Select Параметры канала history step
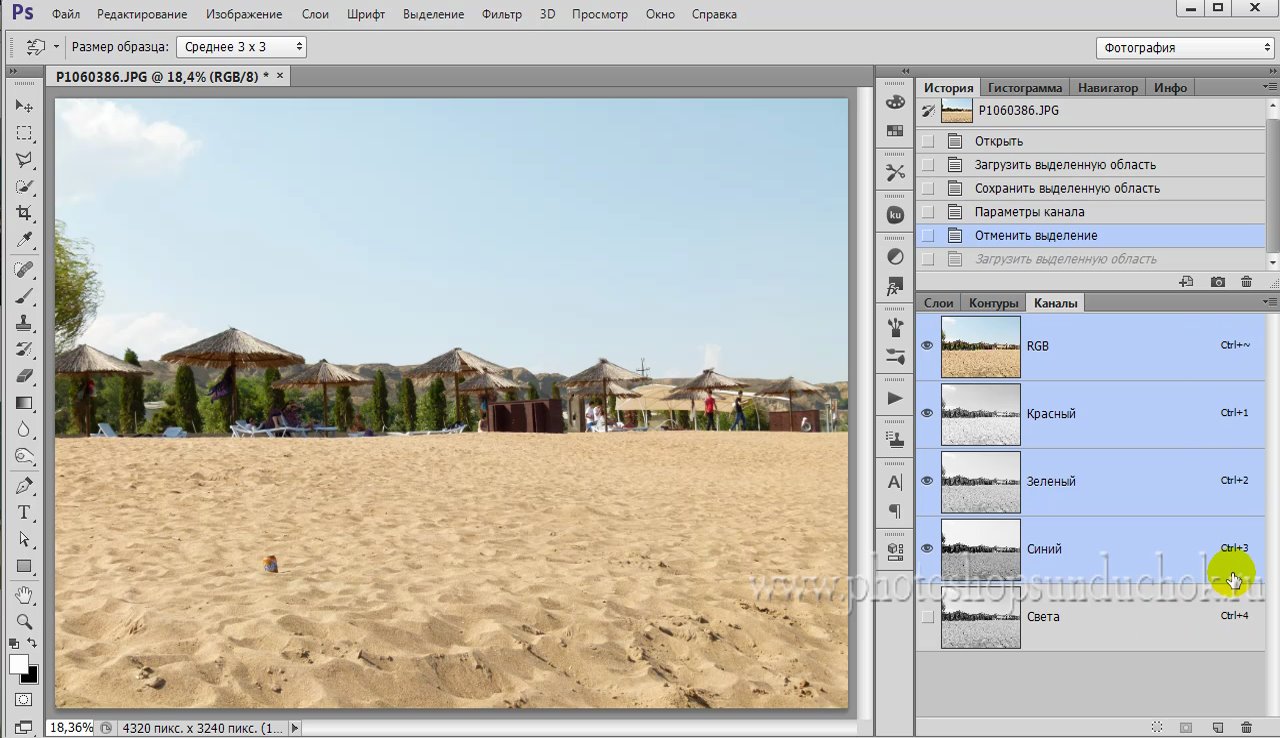The image size is (1280, 738). coord(1029,212)
